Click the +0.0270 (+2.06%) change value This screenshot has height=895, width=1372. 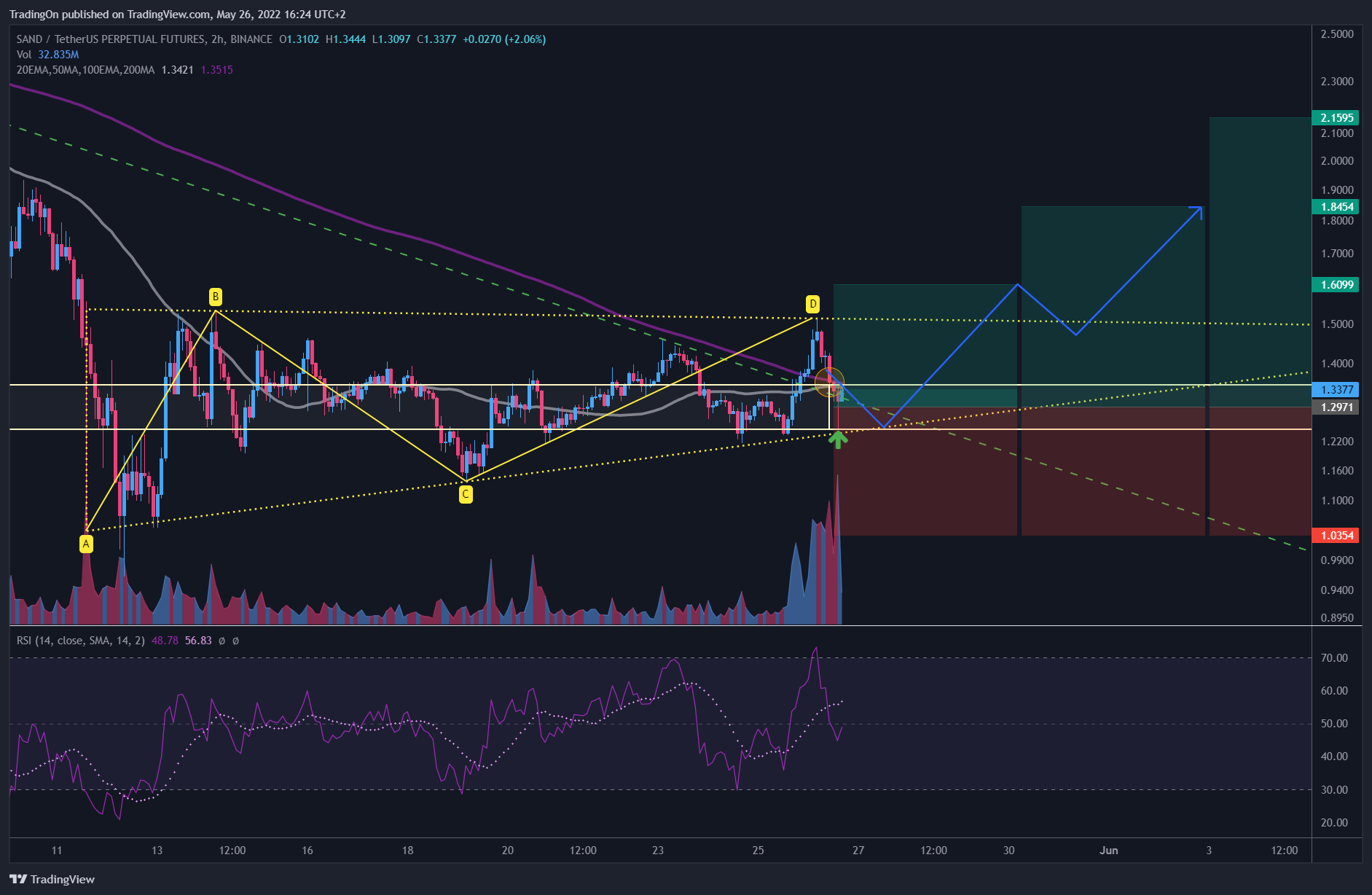(x=504, y=39)
